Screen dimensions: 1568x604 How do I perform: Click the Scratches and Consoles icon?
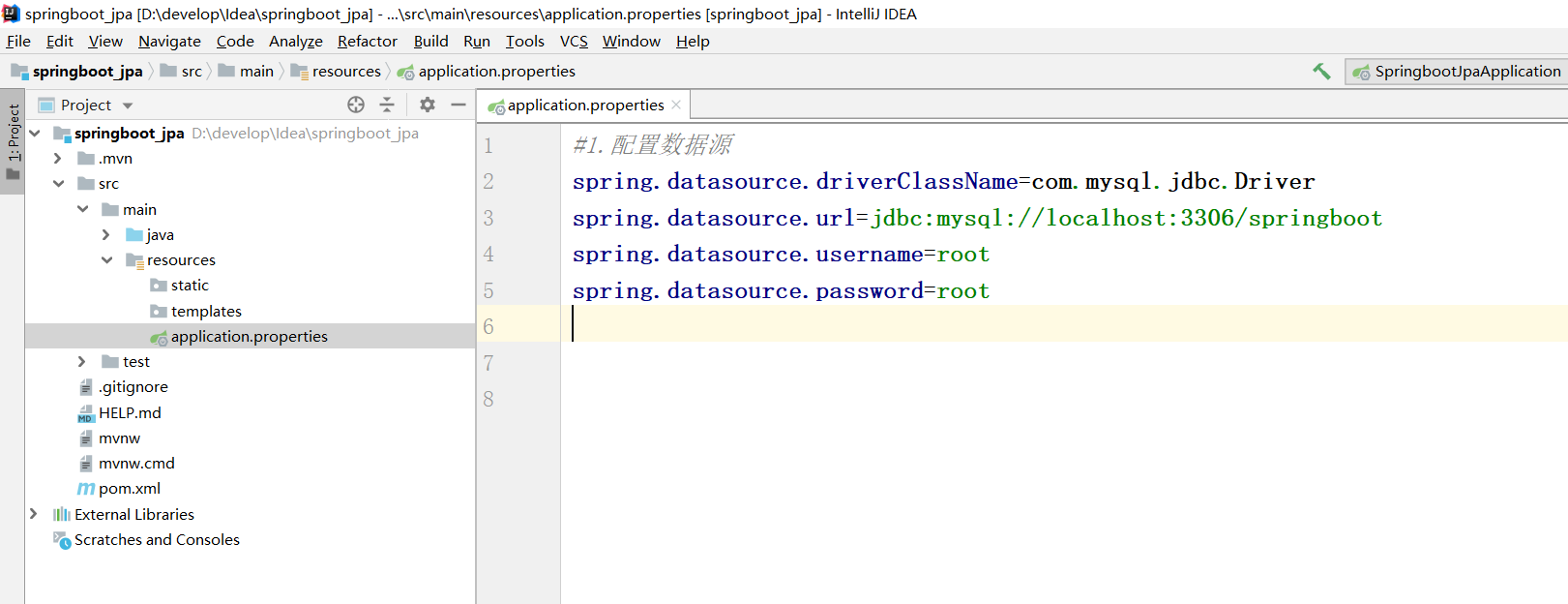point(62,540)
